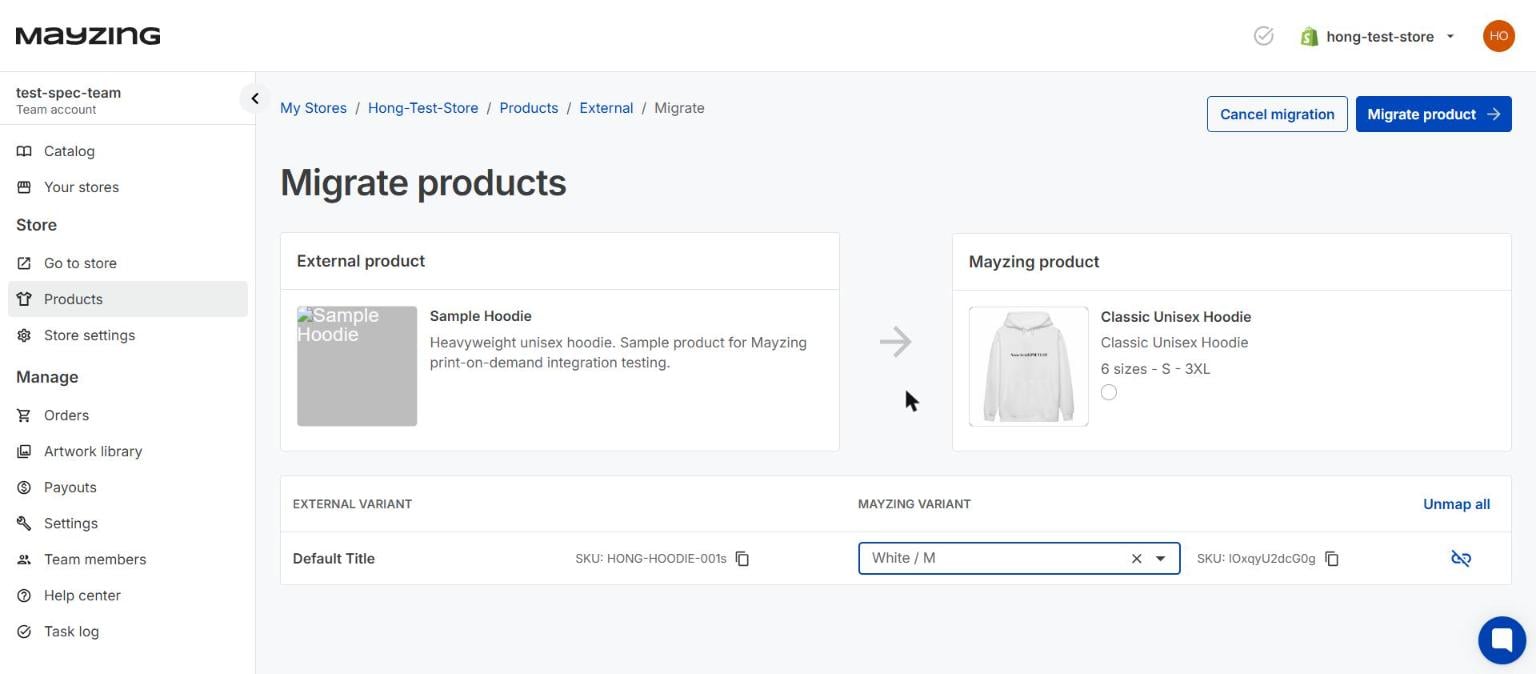Click the Store settings gear icon
This screenshot has height=674, width=1536.
24,335
